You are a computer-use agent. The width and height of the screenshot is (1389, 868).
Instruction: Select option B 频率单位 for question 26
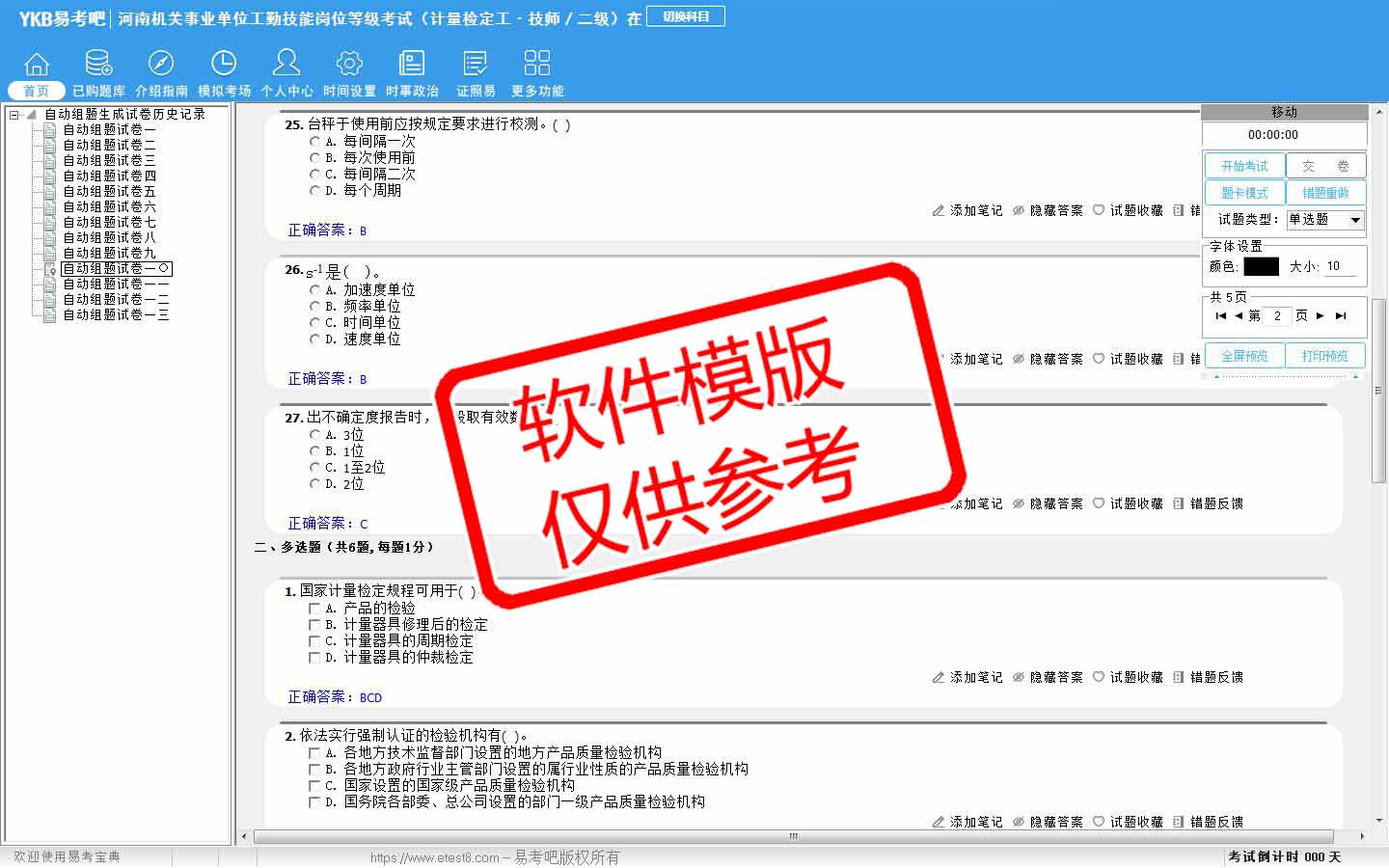coord(315,306)
